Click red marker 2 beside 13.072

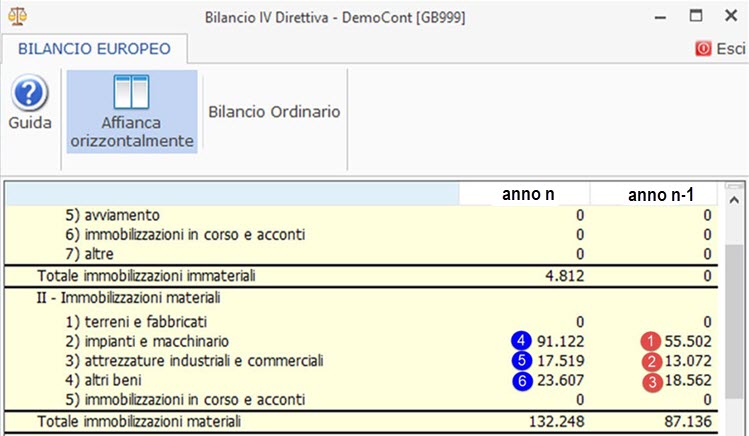(x=652, y=362)
